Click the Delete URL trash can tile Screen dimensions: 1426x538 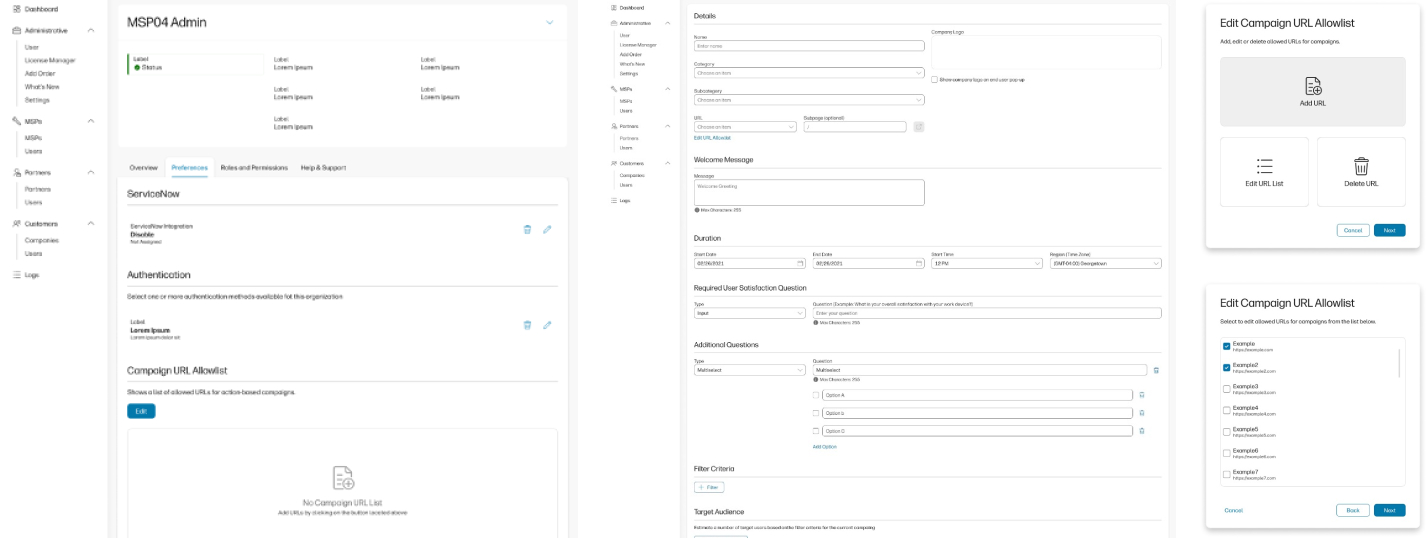pos(1360,167)
